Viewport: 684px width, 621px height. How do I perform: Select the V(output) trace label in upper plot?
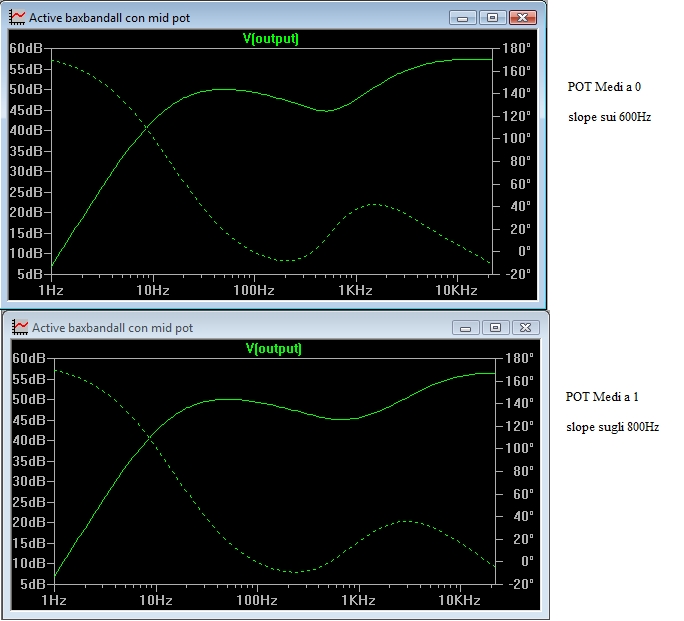pos(271,39)
